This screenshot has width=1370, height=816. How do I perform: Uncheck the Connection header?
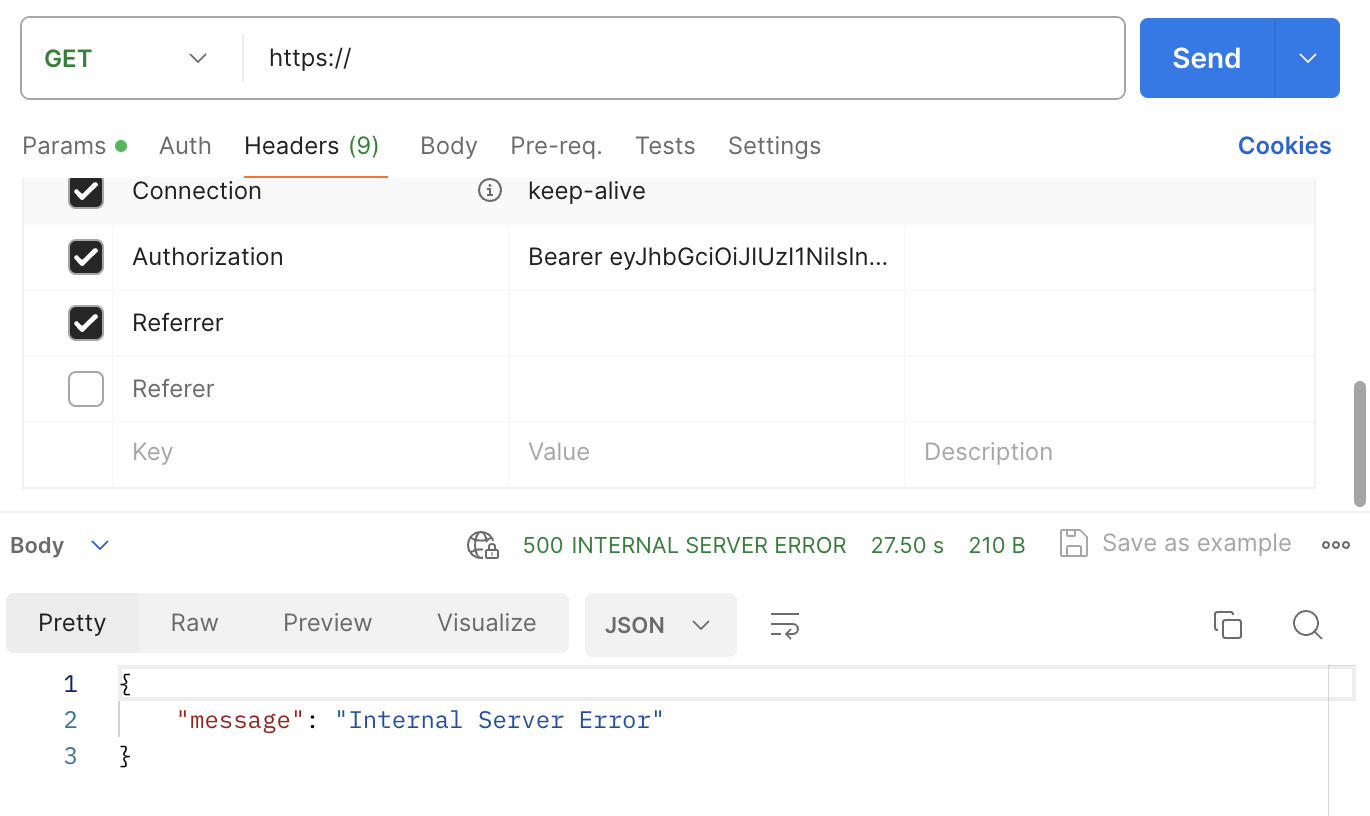coord(86,190)
